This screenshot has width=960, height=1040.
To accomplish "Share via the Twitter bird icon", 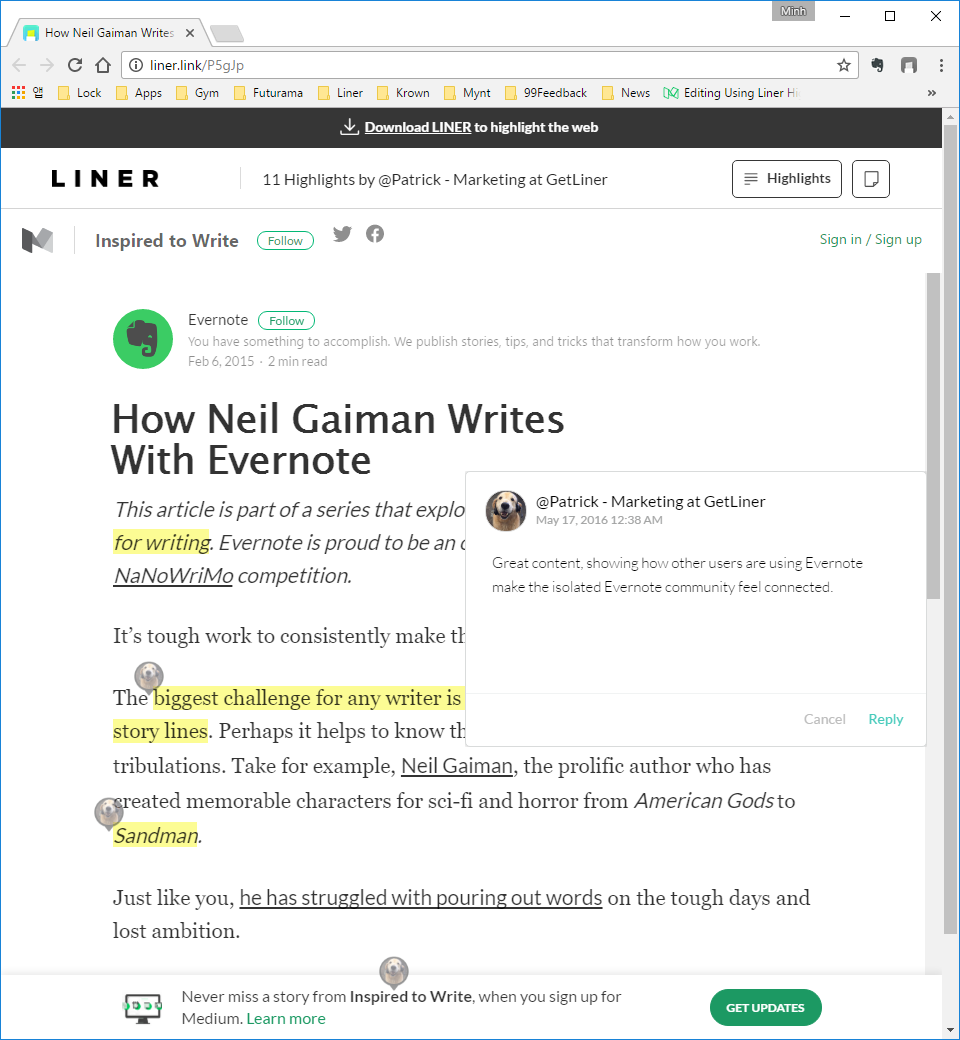I will pos(342,234).
